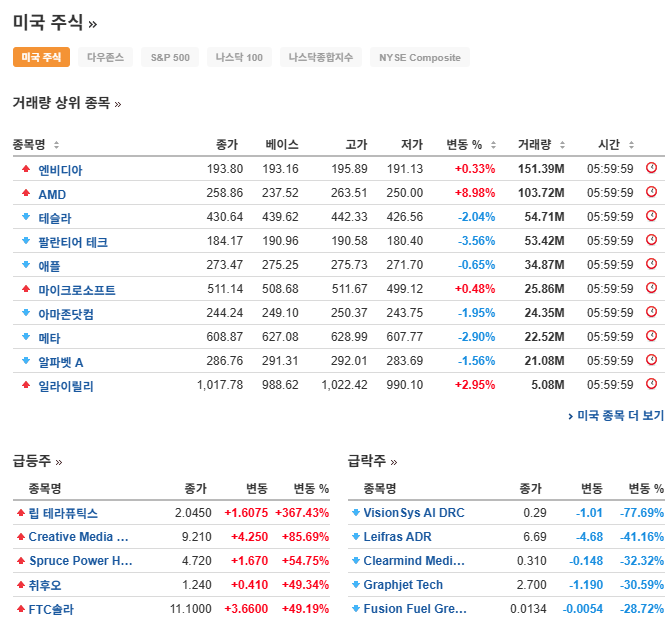Click the down arrow beside Graphjet Tech
This screenshot has height=620, width=672.
(x=356, y=584)
